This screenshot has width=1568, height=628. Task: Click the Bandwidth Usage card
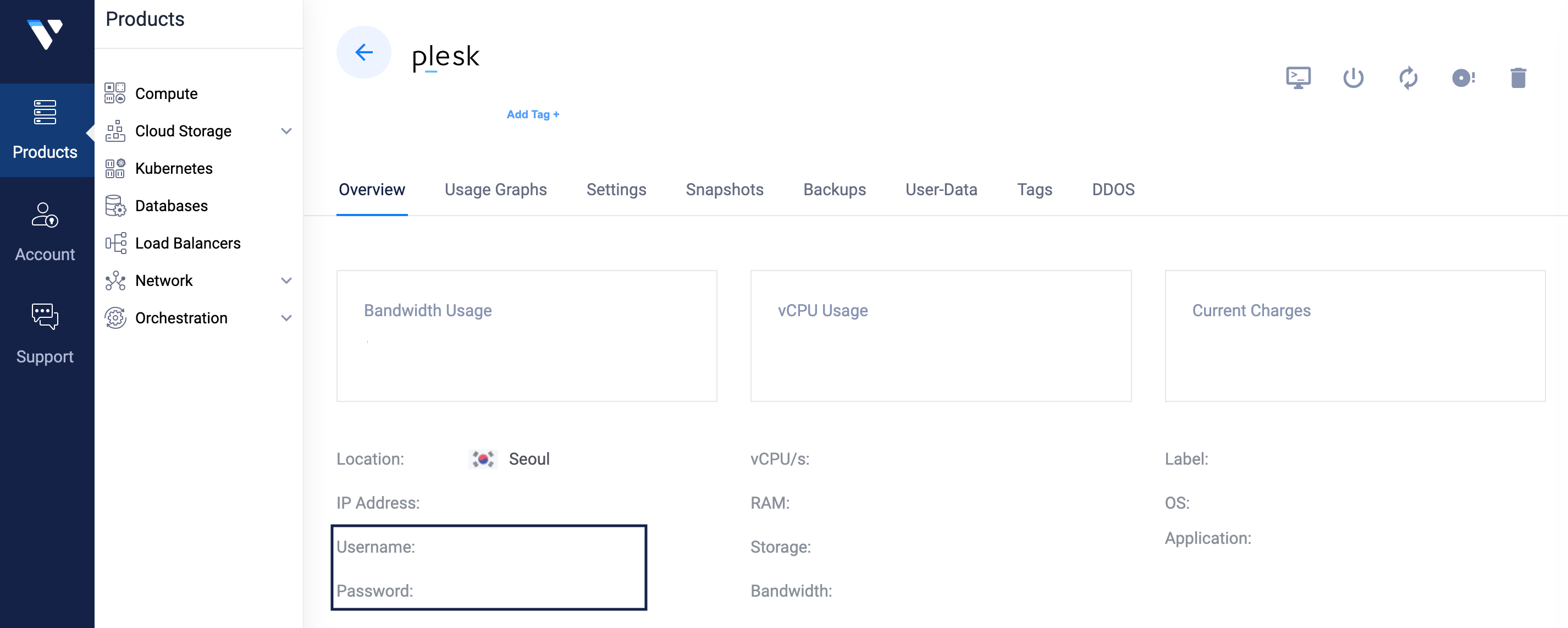click(x=527, y=335)
